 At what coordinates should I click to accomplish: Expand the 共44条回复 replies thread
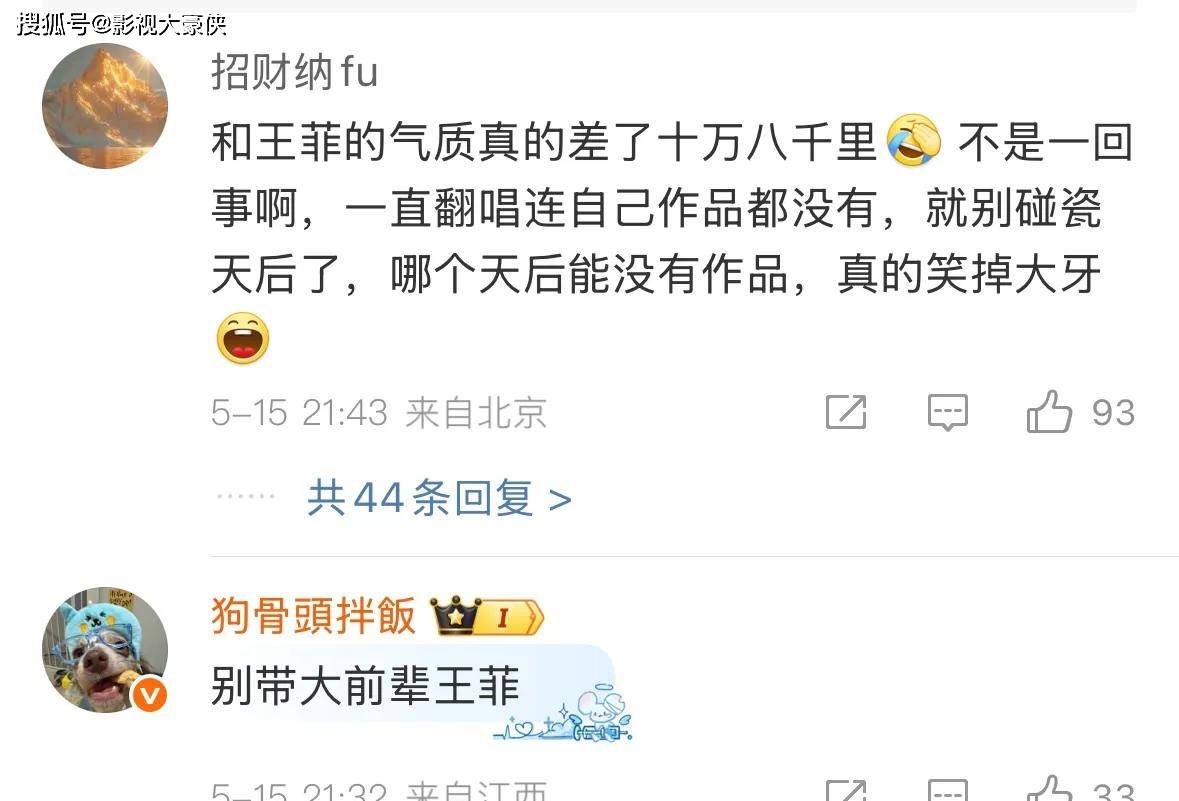point(439,498)
